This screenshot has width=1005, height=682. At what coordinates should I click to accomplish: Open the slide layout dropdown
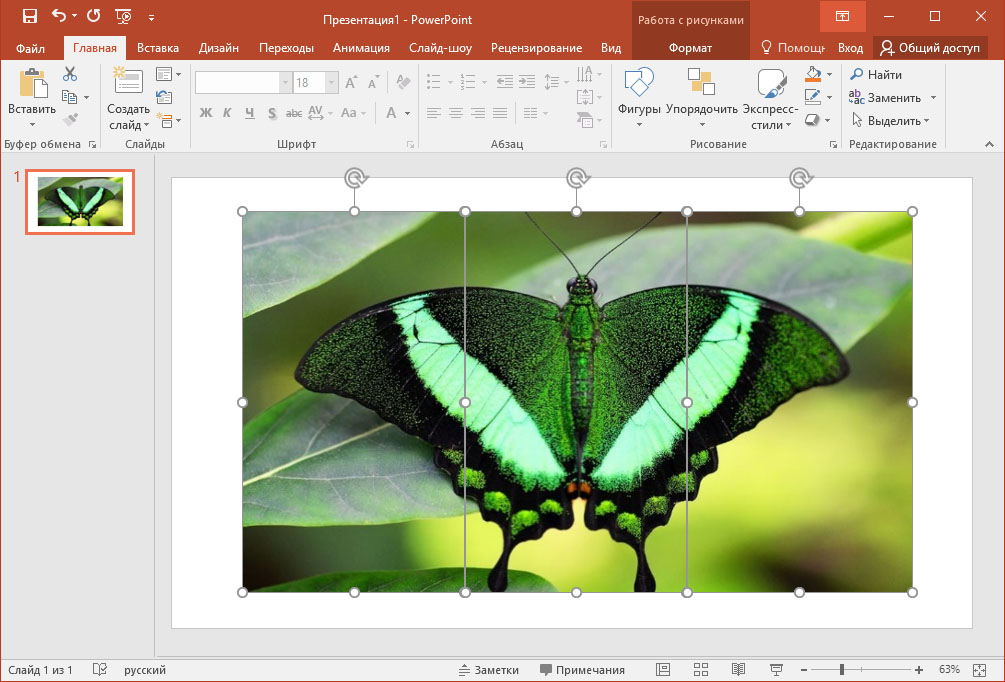pos(169,74)
